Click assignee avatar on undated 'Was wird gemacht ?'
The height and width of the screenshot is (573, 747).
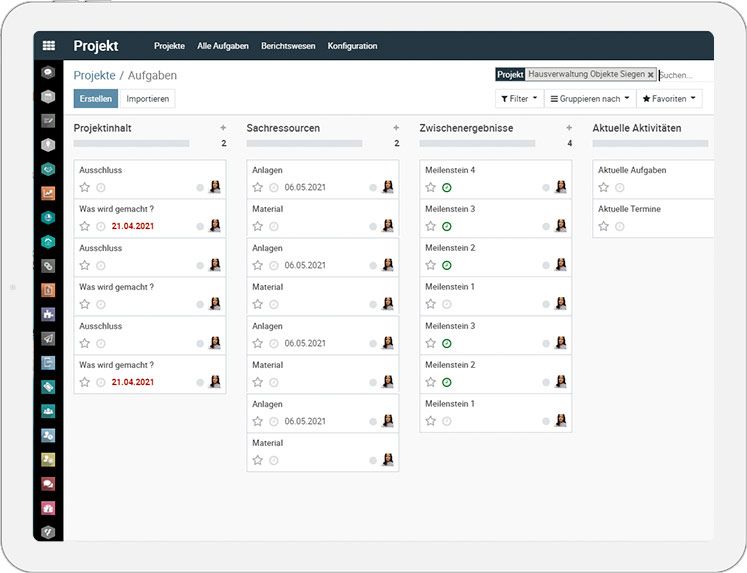click(x=215, y=303)
